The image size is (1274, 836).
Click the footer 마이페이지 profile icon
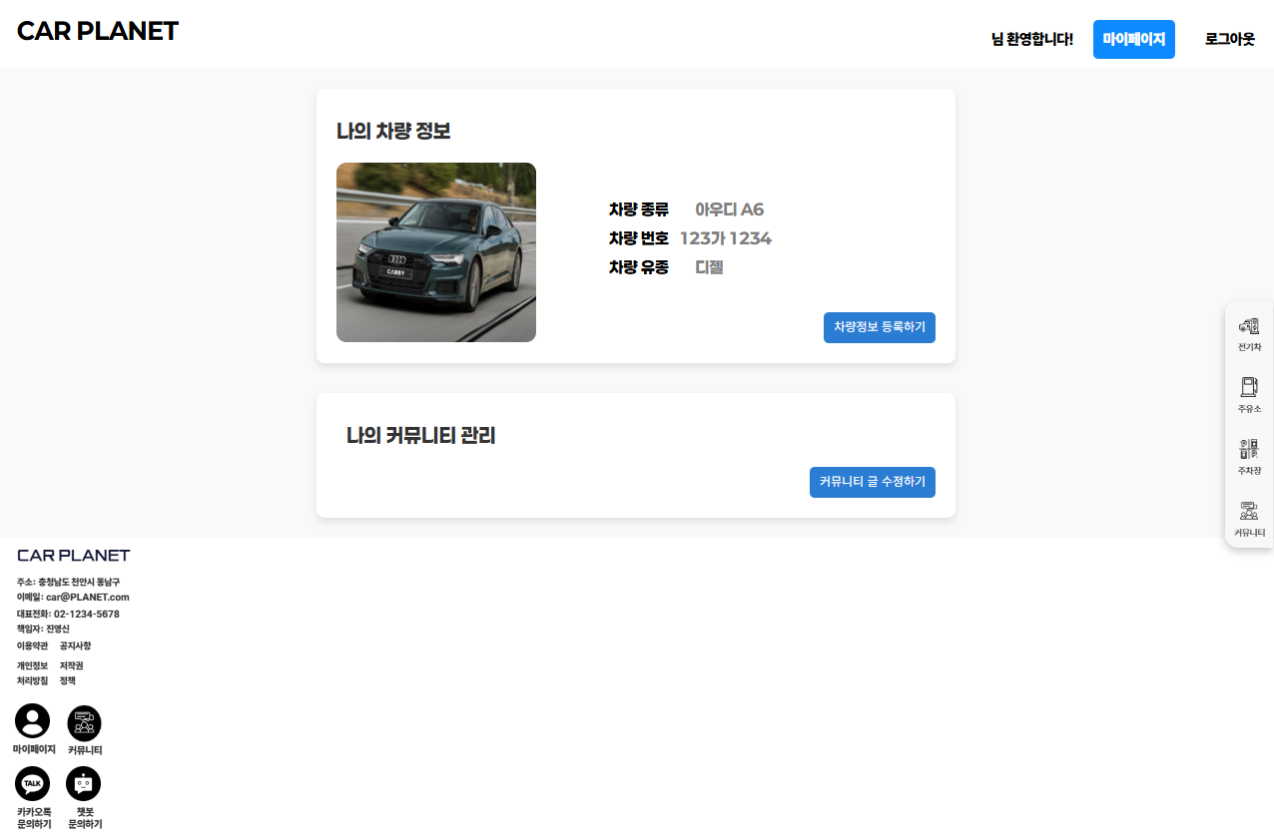[x=33, y=722]
